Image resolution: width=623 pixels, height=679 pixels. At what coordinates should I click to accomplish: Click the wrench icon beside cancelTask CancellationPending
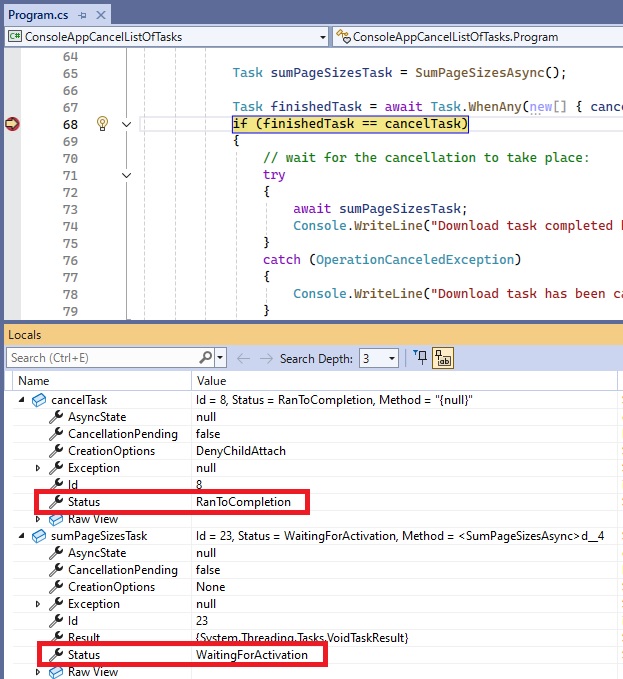point(56,433)
